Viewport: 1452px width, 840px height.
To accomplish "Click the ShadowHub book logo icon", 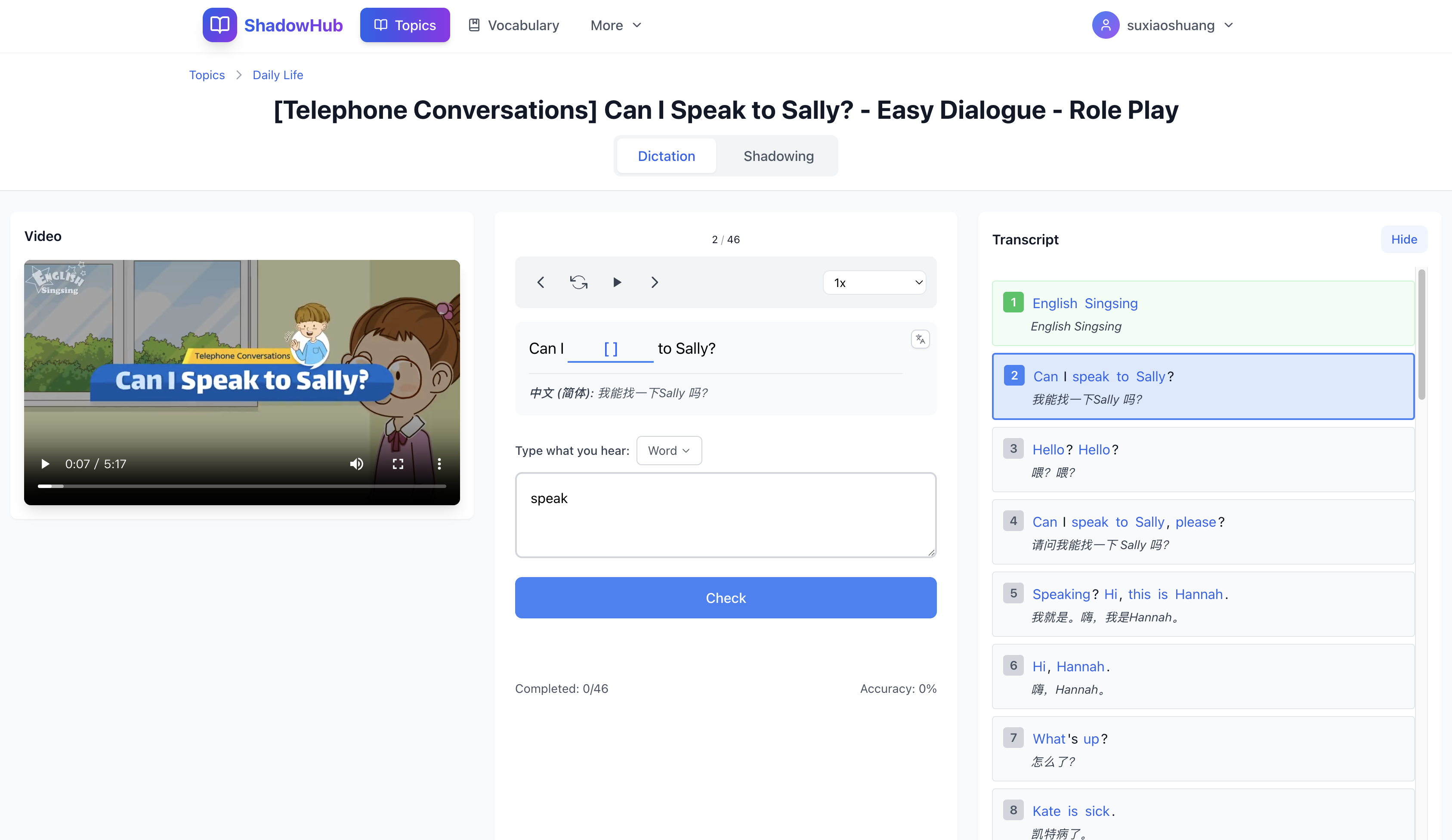I will tap(219, 25).
